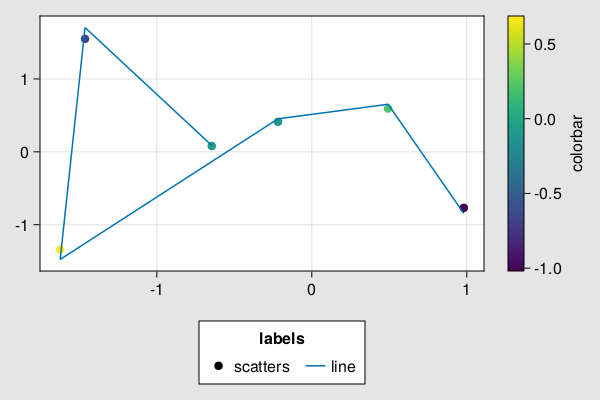Click the y-axis tick label 1

[x=24, y=80]
